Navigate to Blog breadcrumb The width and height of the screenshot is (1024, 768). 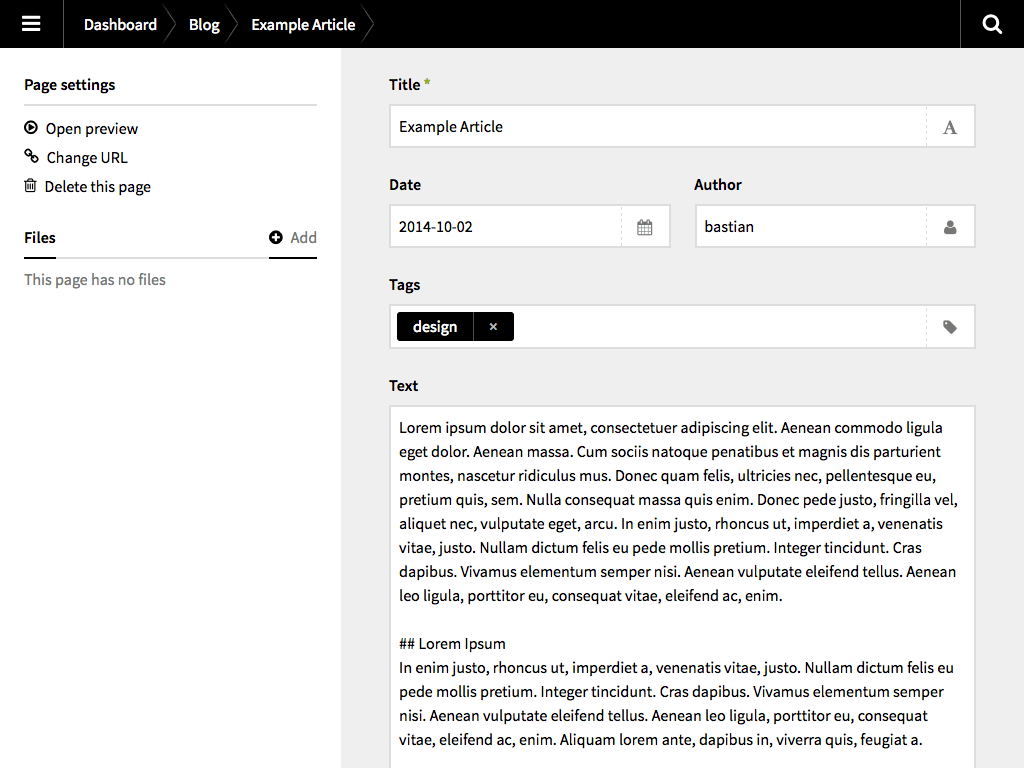[x=204, y=25]
